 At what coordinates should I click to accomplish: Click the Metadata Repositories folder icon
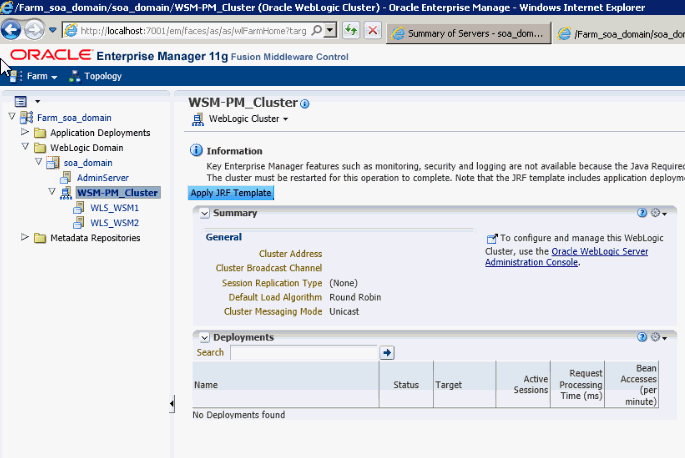40,238
